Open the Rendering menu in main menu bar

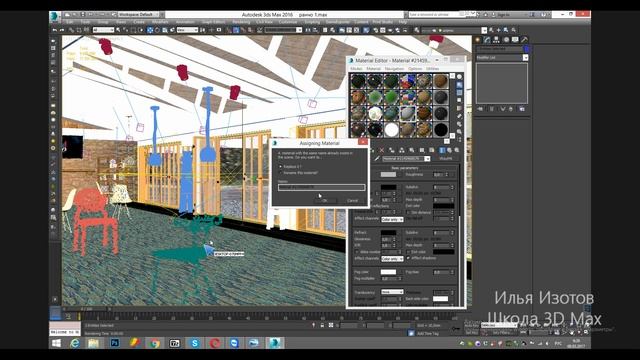(x=241, y=22)
